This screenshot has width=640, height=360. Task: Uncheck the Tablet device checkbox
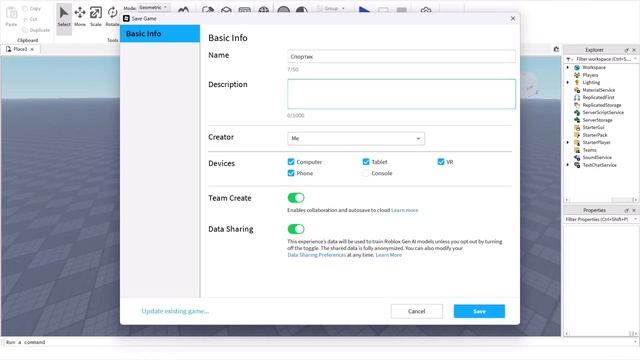pyautogui.click(x=366, y=162)
